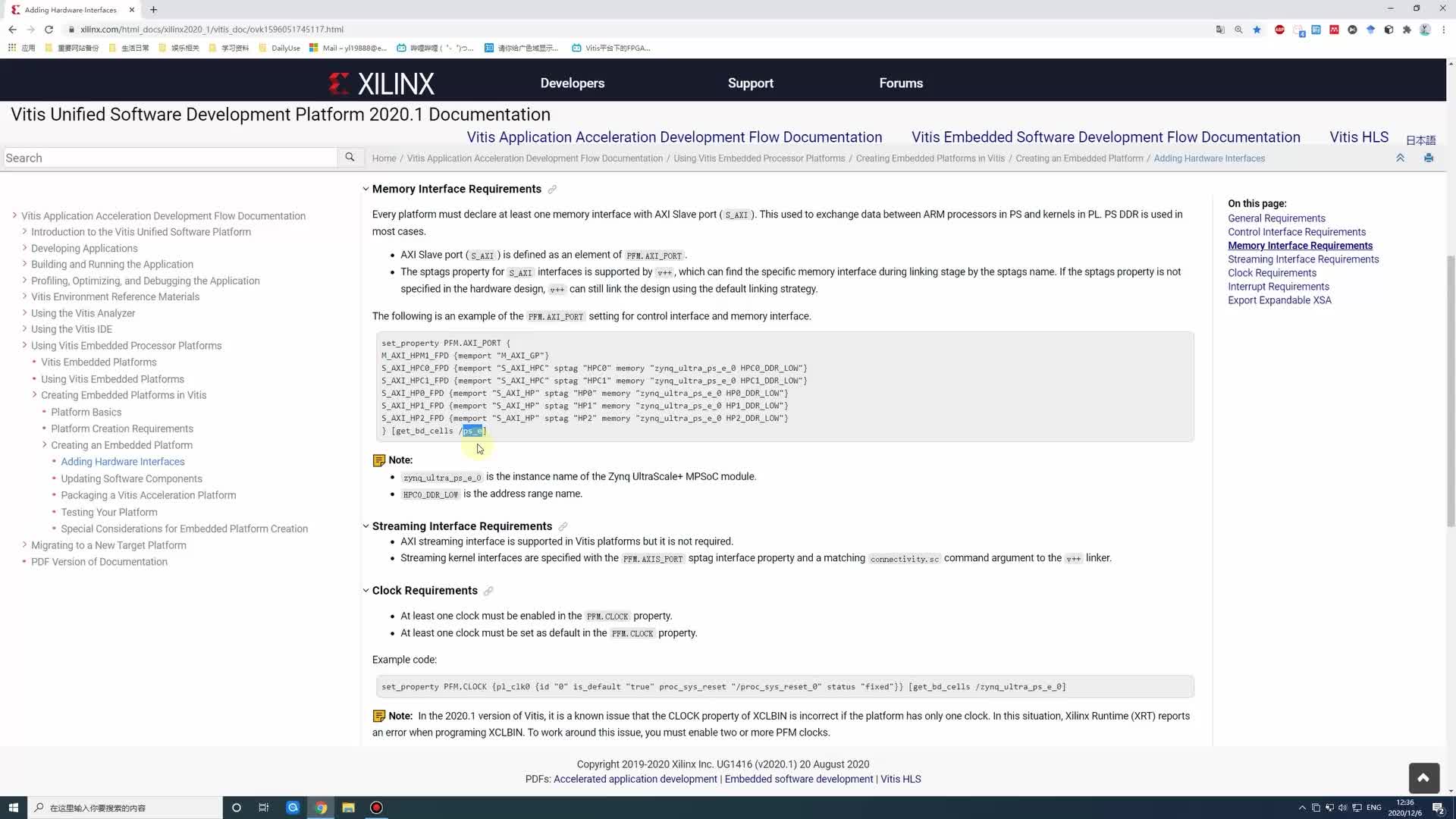The height and width of the screenshot is (819, 1456).
Task: Open PDF Version of Documentation
Action: (99, 562)
